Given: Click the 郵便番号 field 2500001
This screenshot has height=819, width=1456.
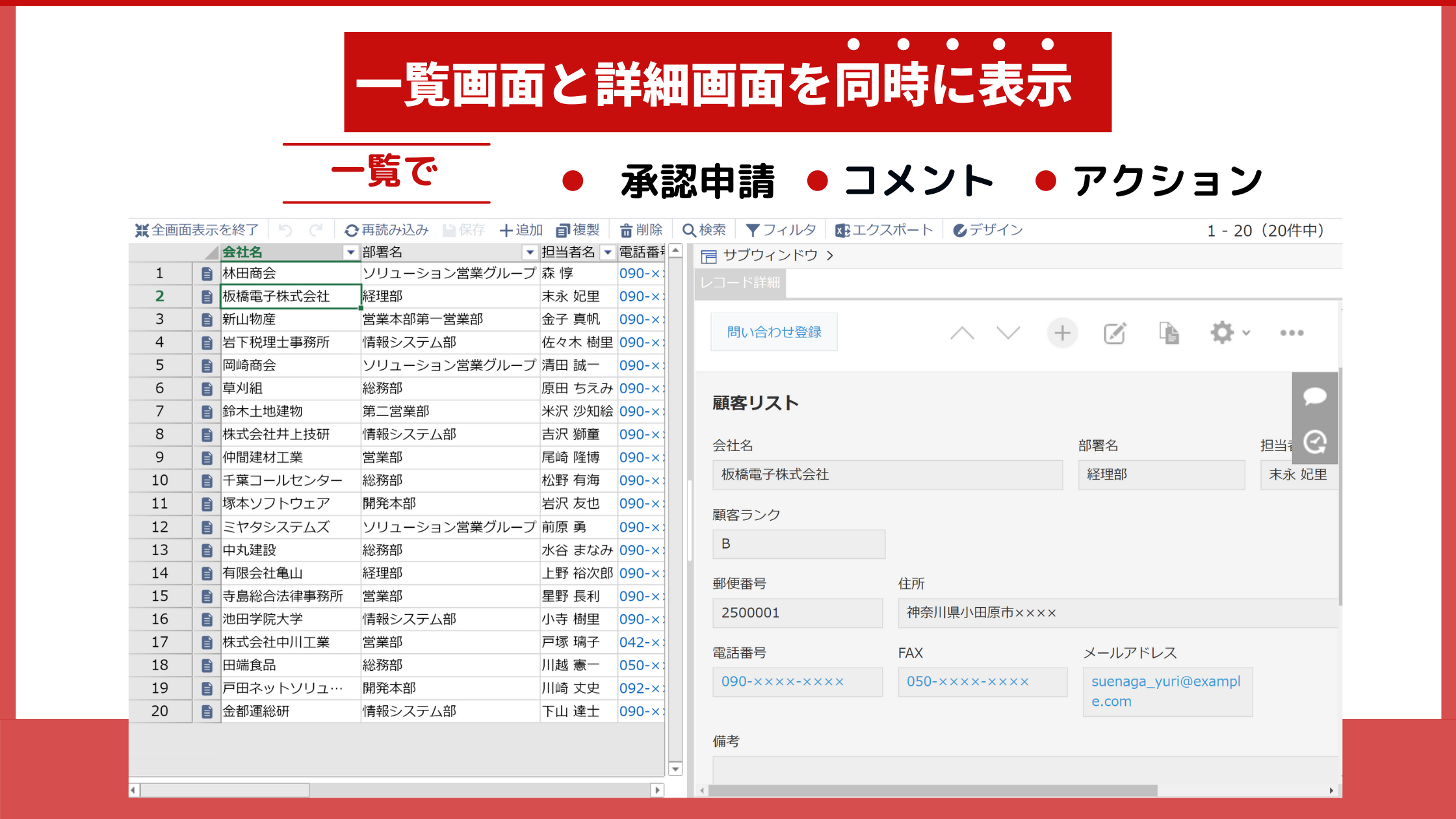Looking at the screenshot, I should click(798, 613).
